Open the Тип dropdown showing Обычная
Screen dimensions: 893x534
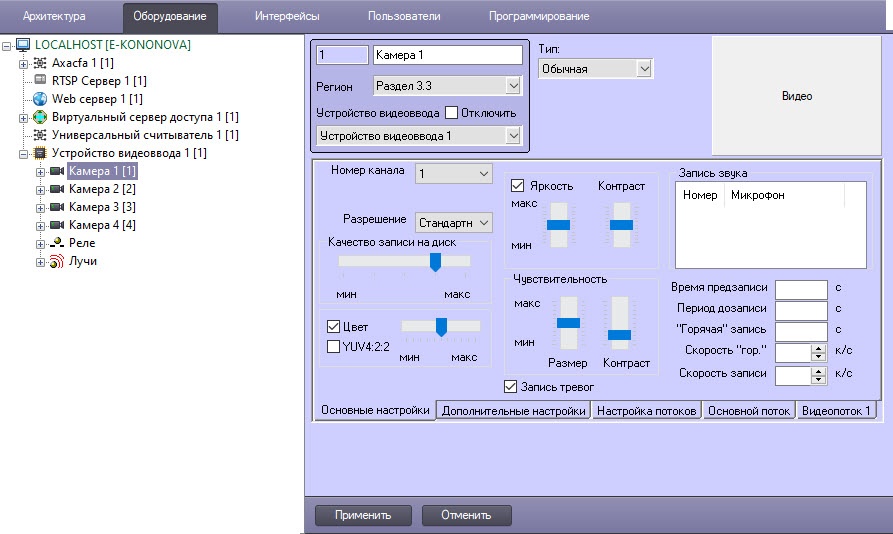643,69
